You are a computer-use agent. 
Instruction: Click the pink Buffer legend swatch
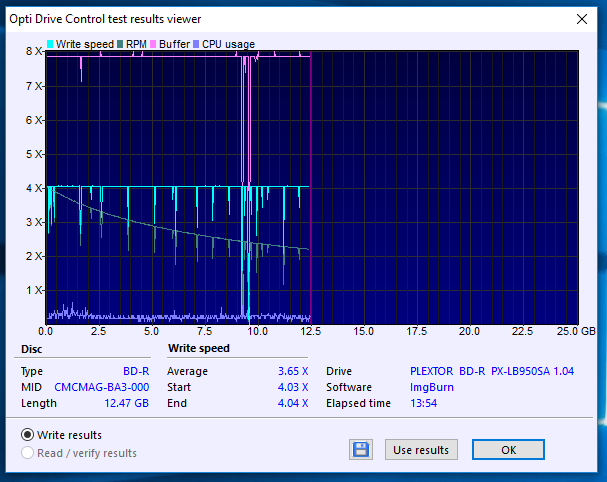[153, 44]
